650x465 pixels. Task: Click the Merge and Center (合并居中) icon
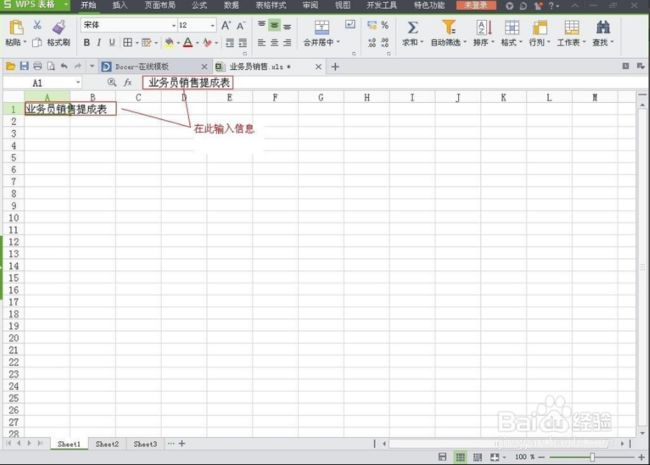click(x=322, y=27)
